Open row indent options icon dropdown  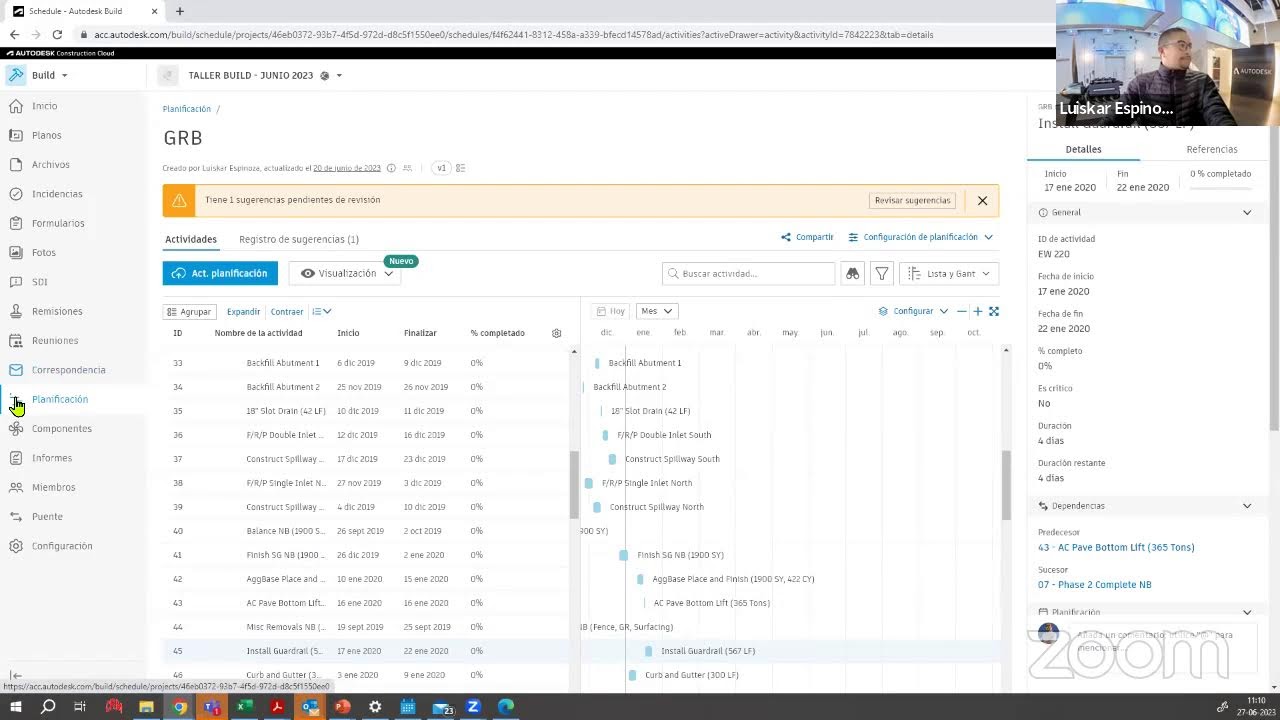click(x=321, y=311)
